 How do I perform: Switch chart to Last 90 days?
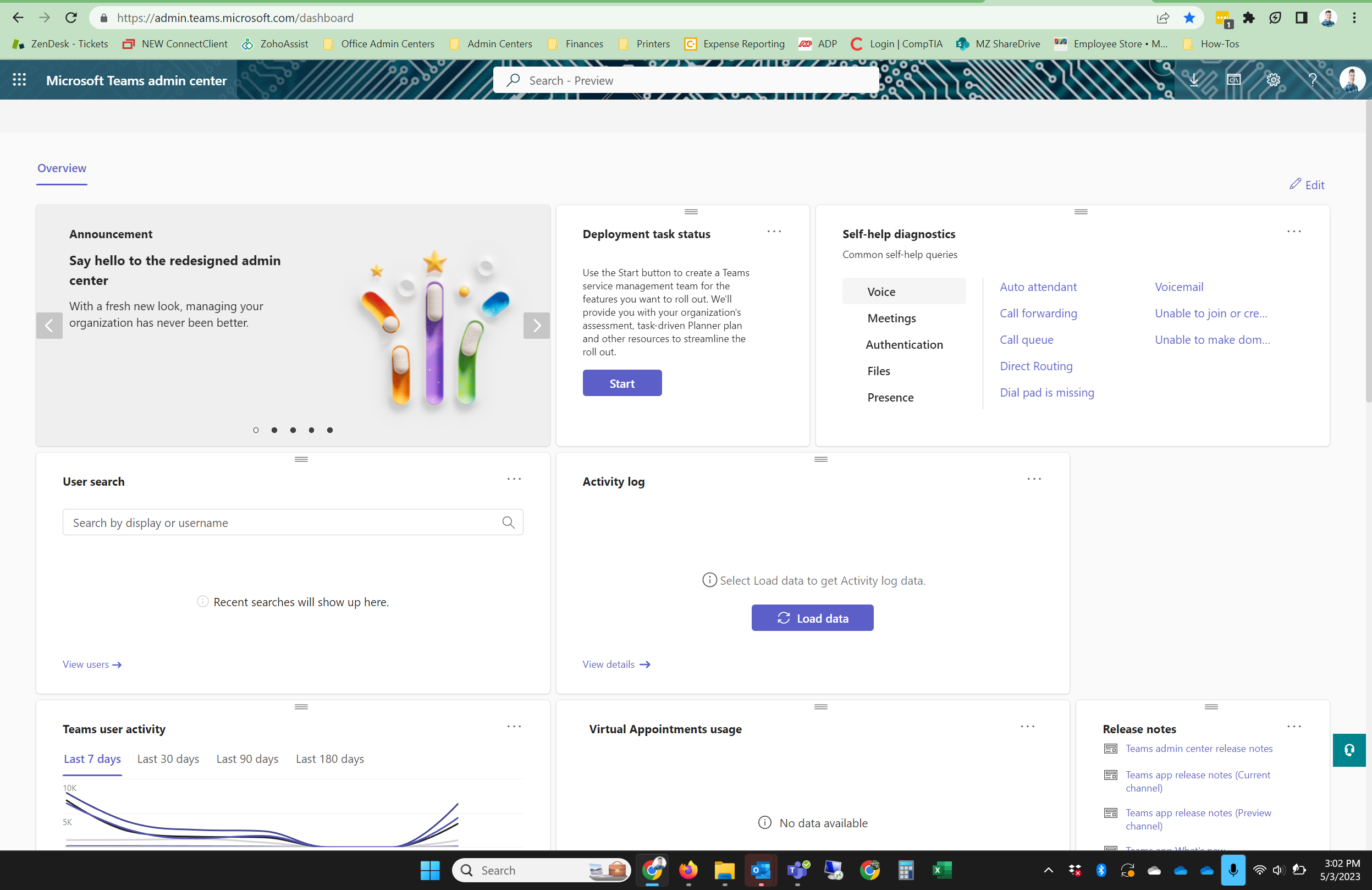[x=247, y=759]
